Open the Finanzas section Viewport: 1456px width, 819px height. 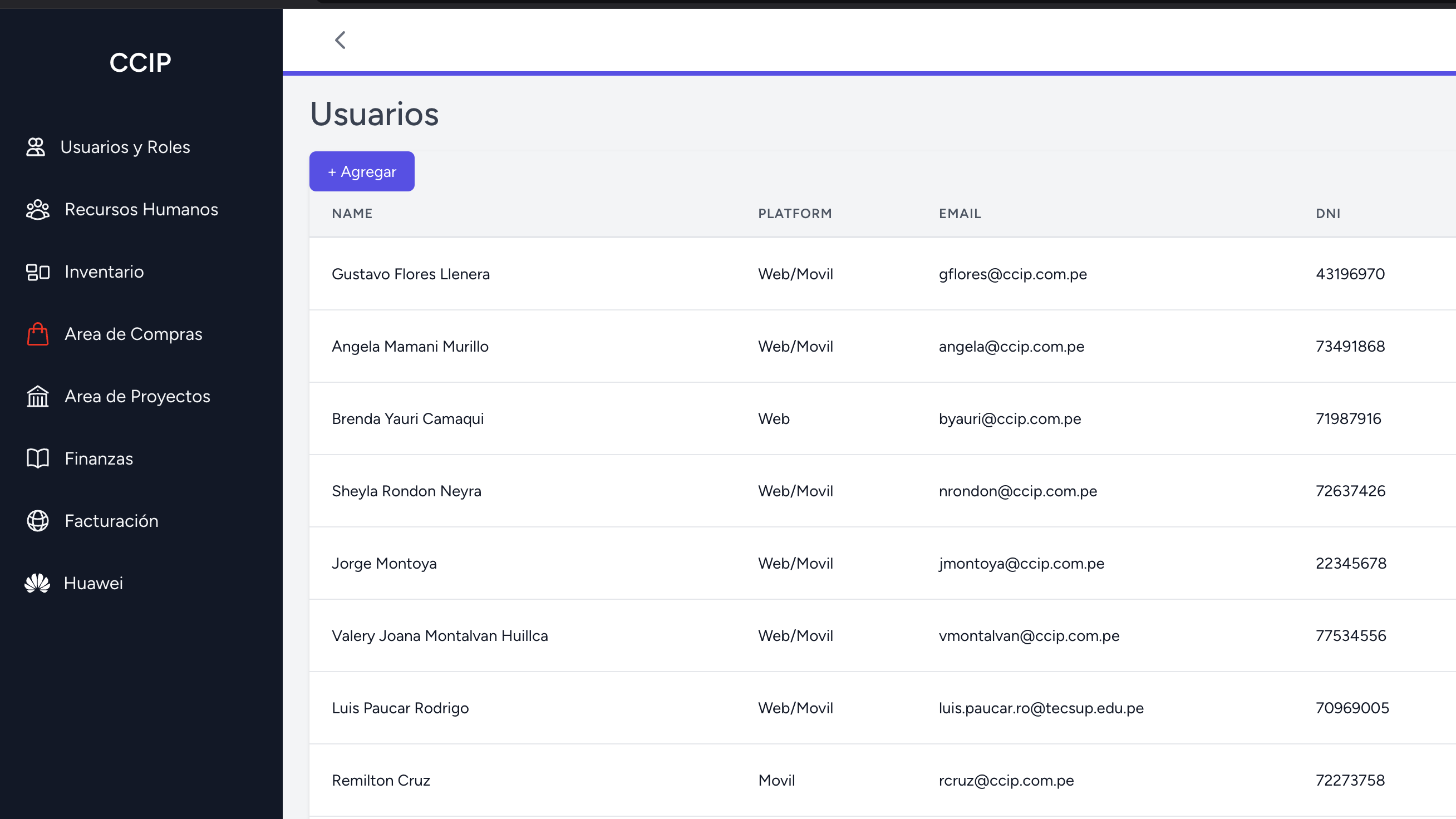point(99,458)
